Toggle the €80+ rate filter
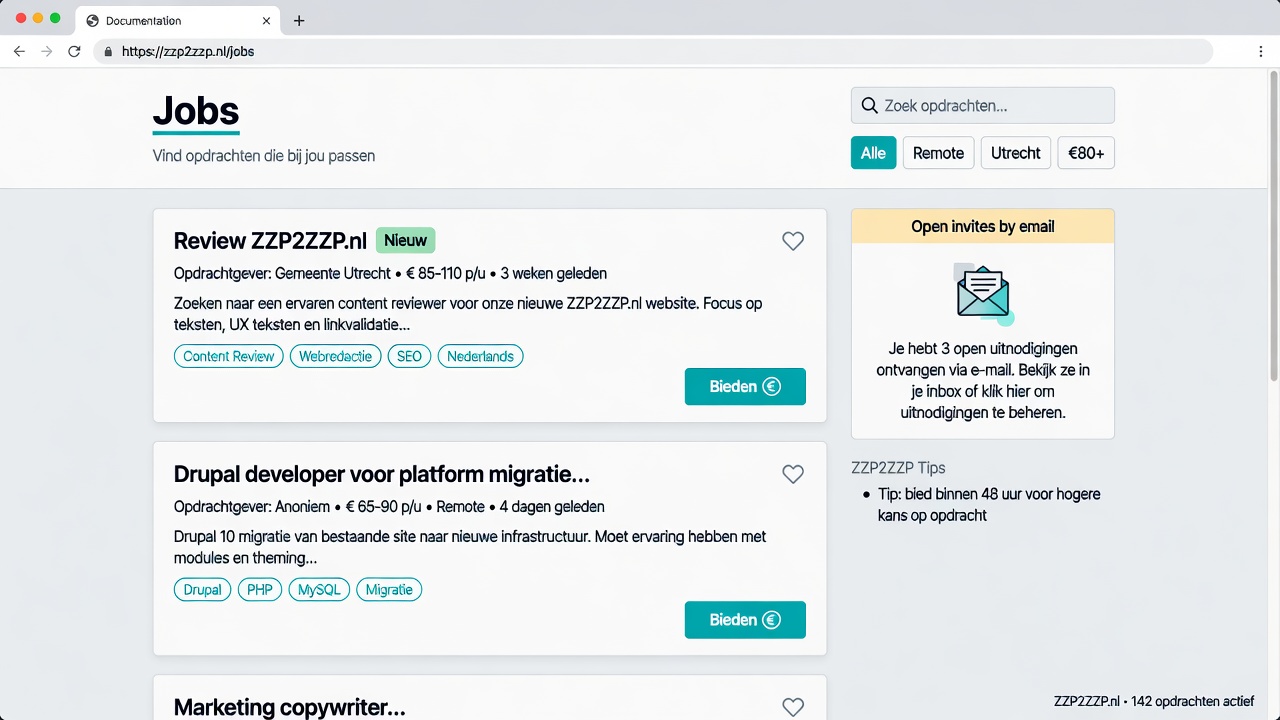The image size is (1280, 720). click(1086, 153)
